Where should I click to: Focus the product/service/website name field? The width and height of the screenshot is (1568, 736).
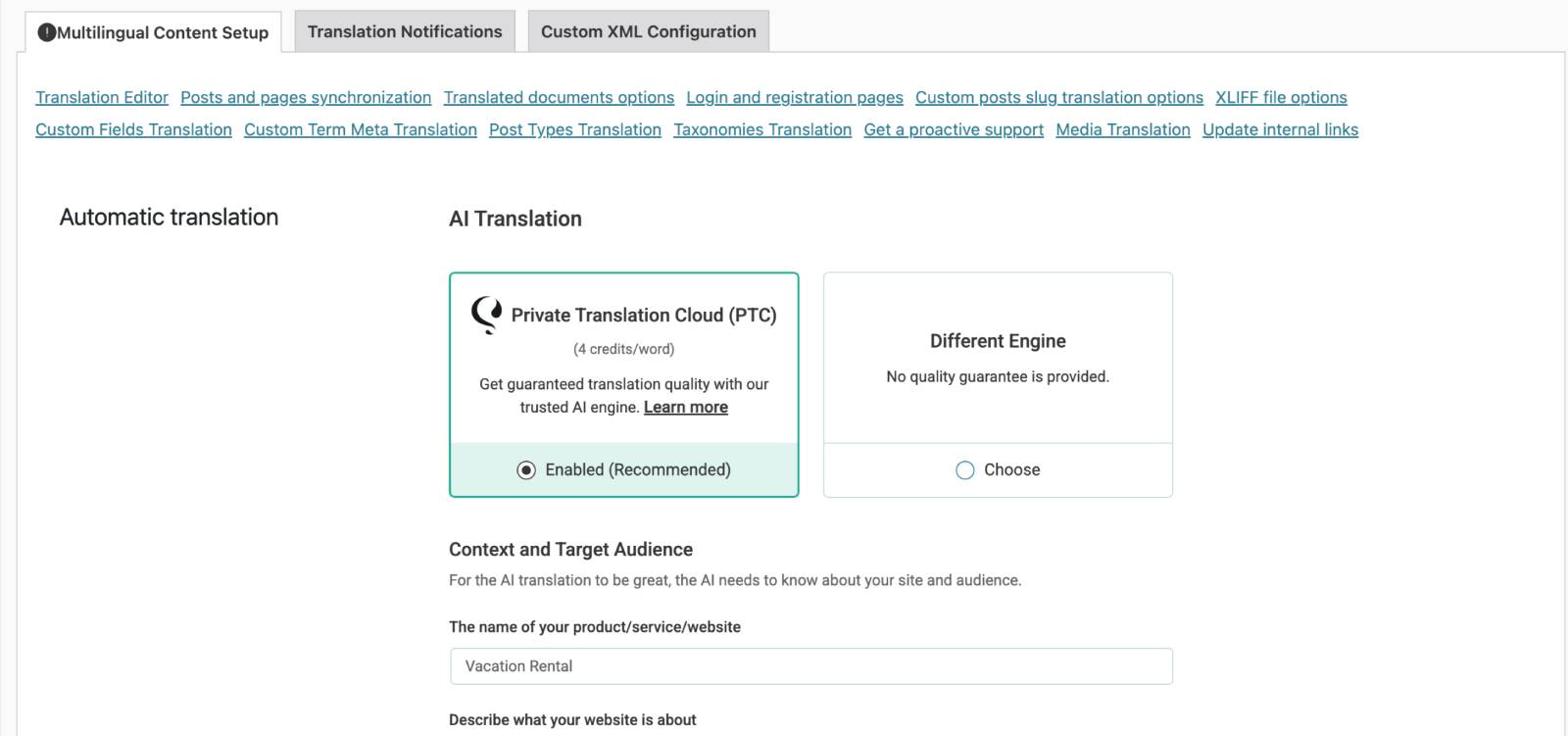pyautogui.click(x=810, y=666)
